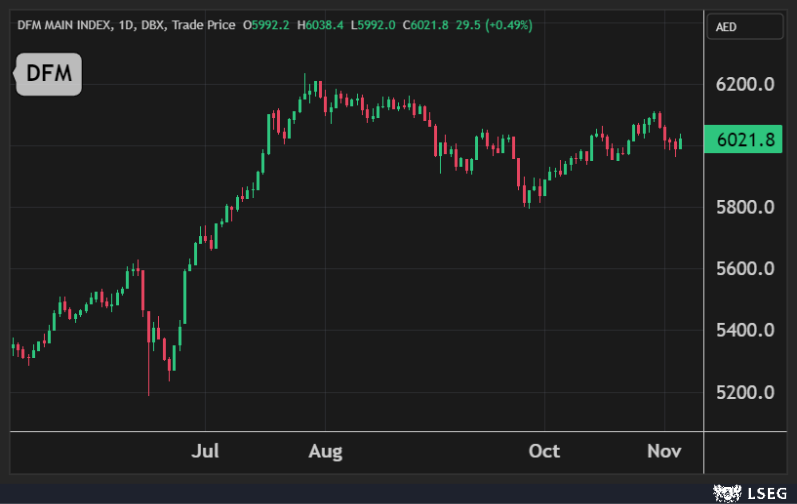
Task: Click the Nov label on time axis
Action: 663,452
